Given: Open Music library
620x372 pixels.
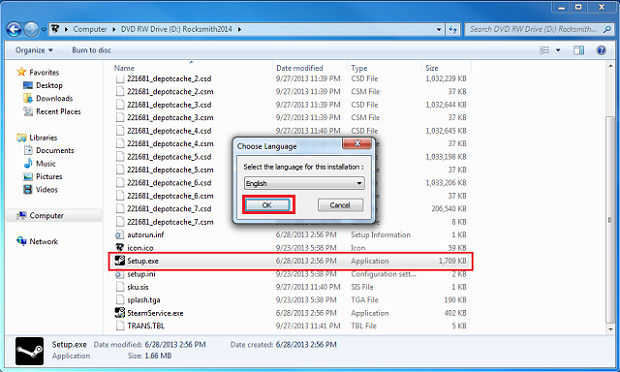Looking at the screenshot, I should click(45, 164).
